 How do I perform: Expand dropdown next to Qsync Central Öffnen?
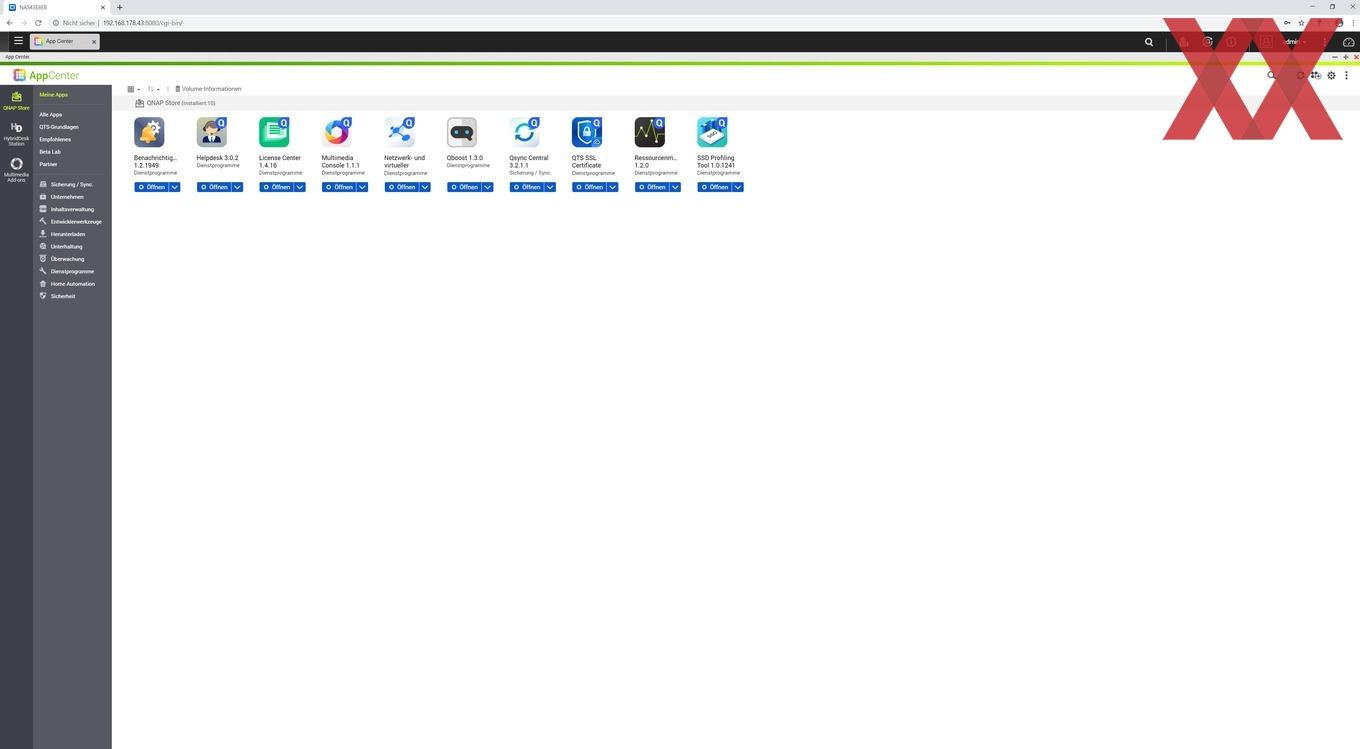coord(549,187)
